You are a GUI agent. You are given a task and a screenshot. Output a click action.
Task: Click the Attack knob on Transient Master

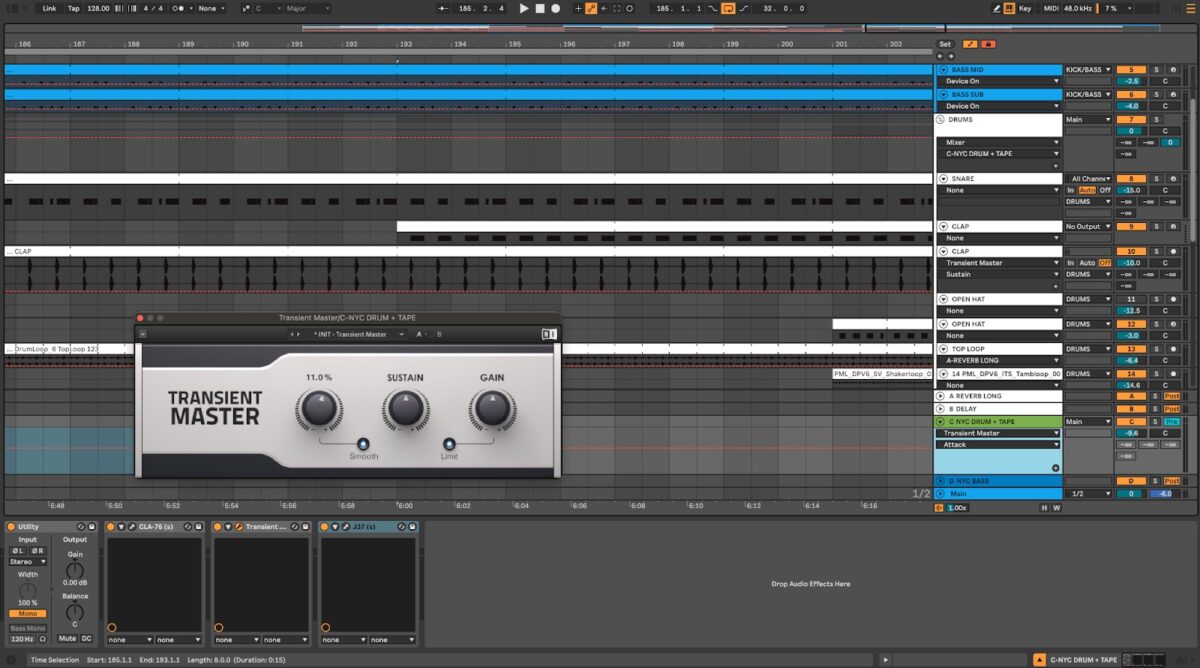click(x=318, y=408)
